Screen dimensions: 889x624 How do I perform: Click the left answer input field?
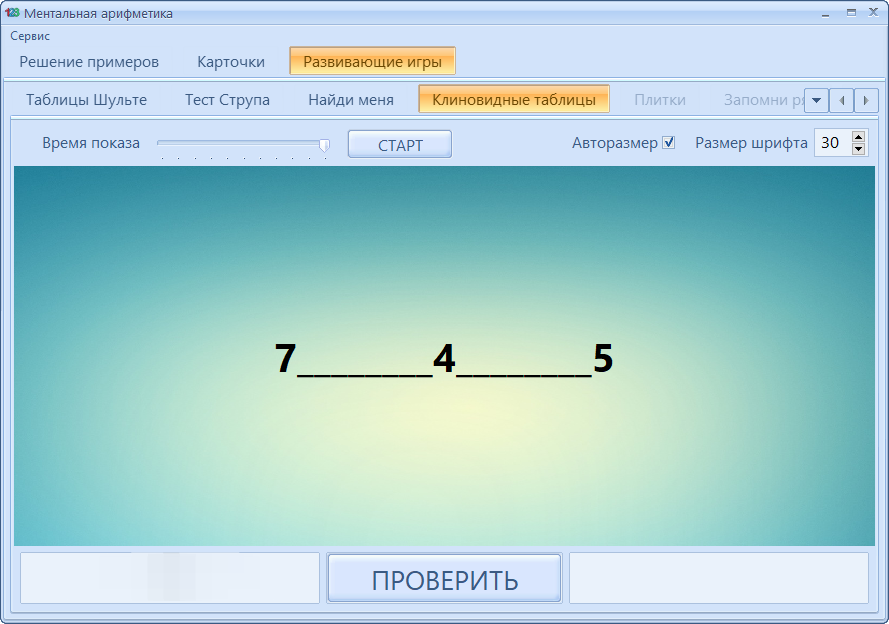click(170, 577)
